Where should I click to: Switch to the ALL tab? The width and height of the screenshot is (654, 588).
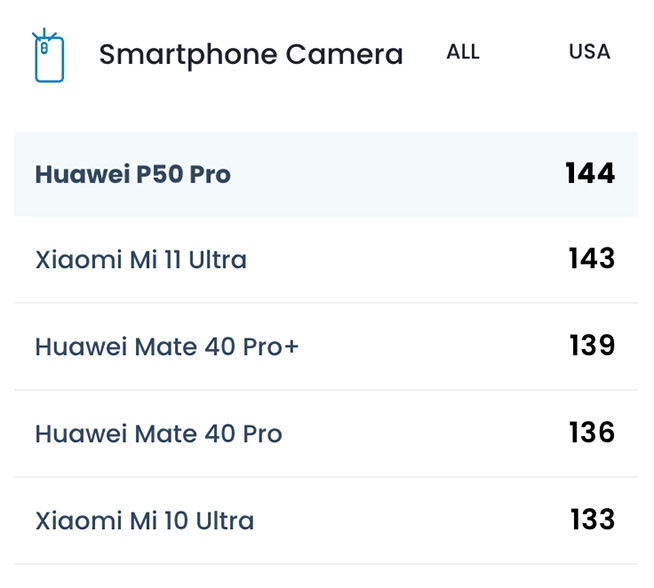[463, 52]
